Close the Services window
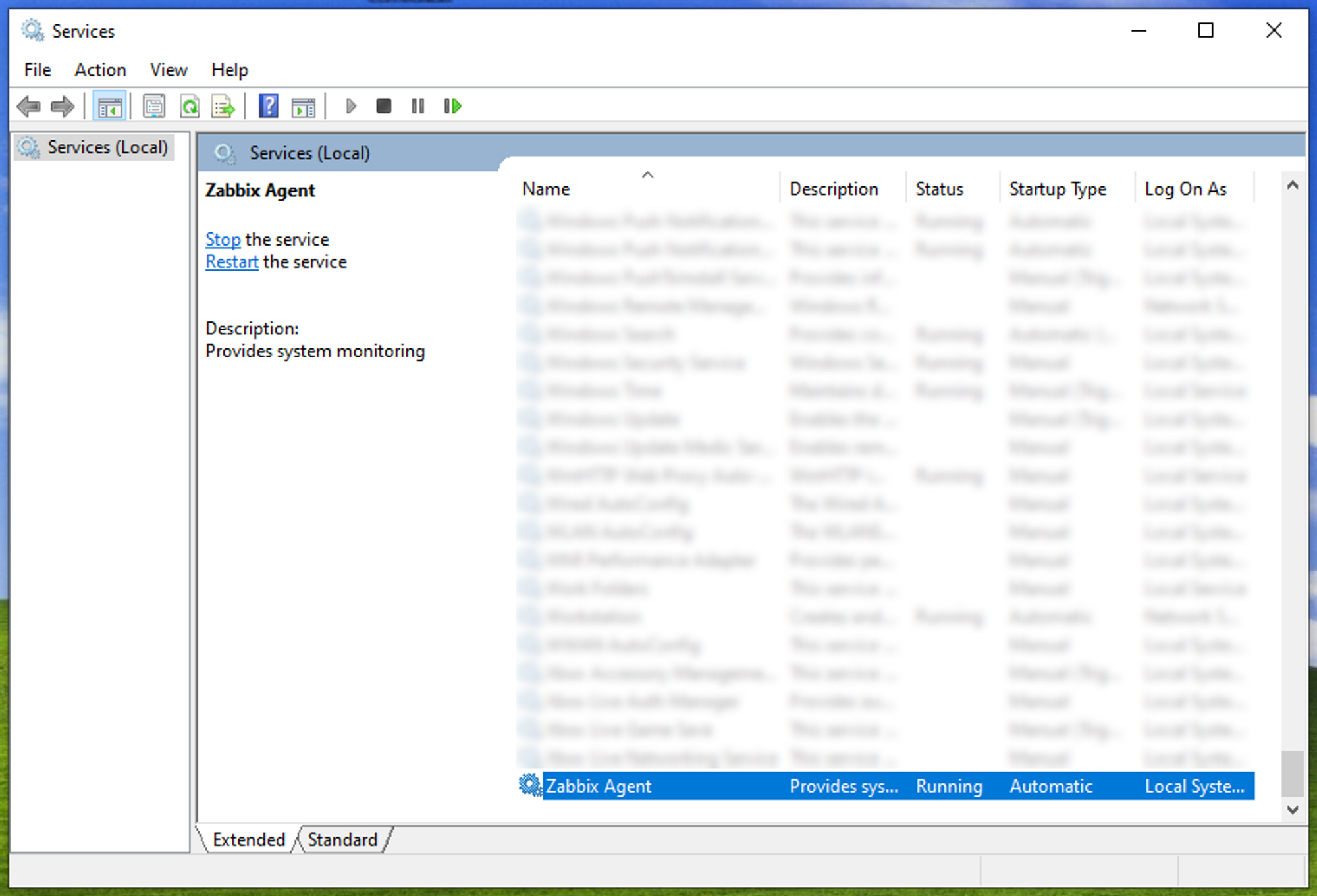 click(1274, 30)
